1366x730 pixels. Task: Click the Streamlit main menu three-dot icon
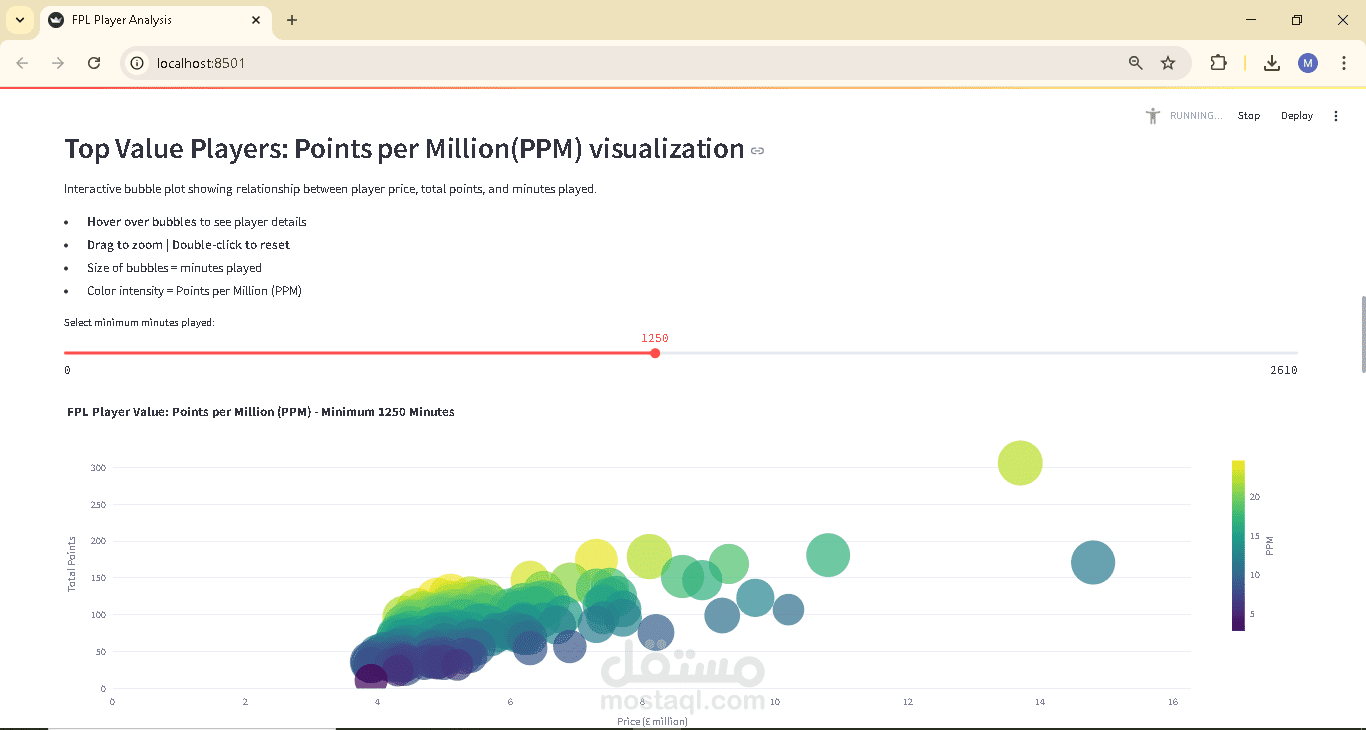1336,116
